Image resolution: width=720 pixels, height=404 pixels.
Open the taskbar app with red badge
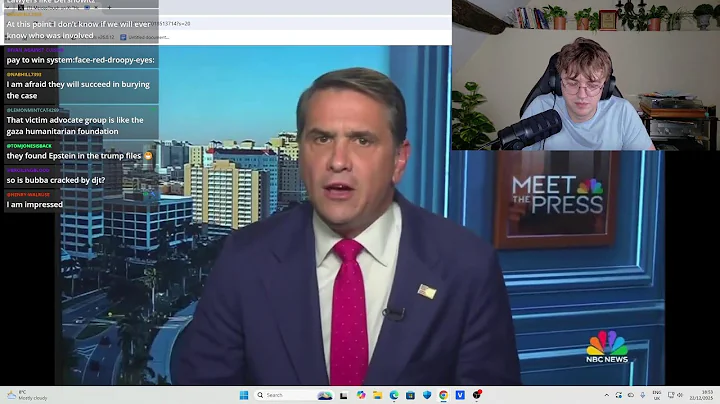(x=477, y=394)
